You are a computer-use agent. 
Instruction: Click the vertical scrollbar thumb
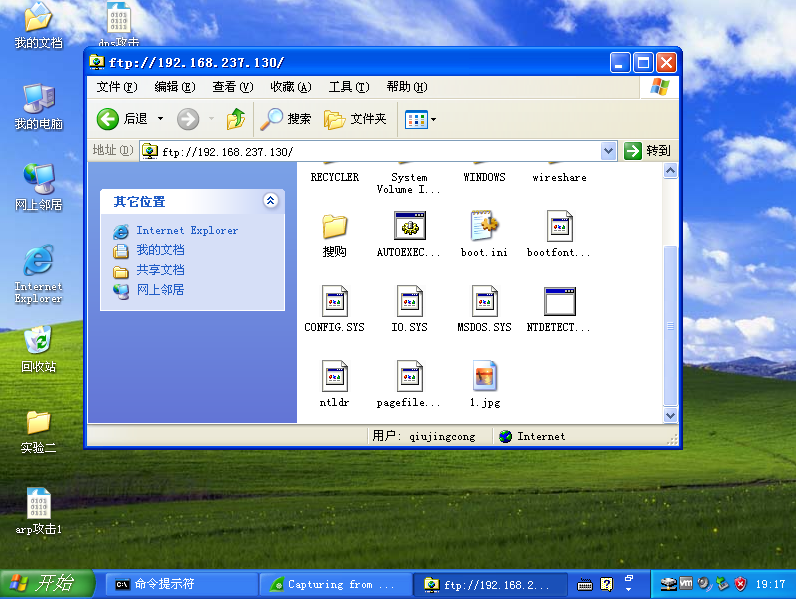coord(670,325)
